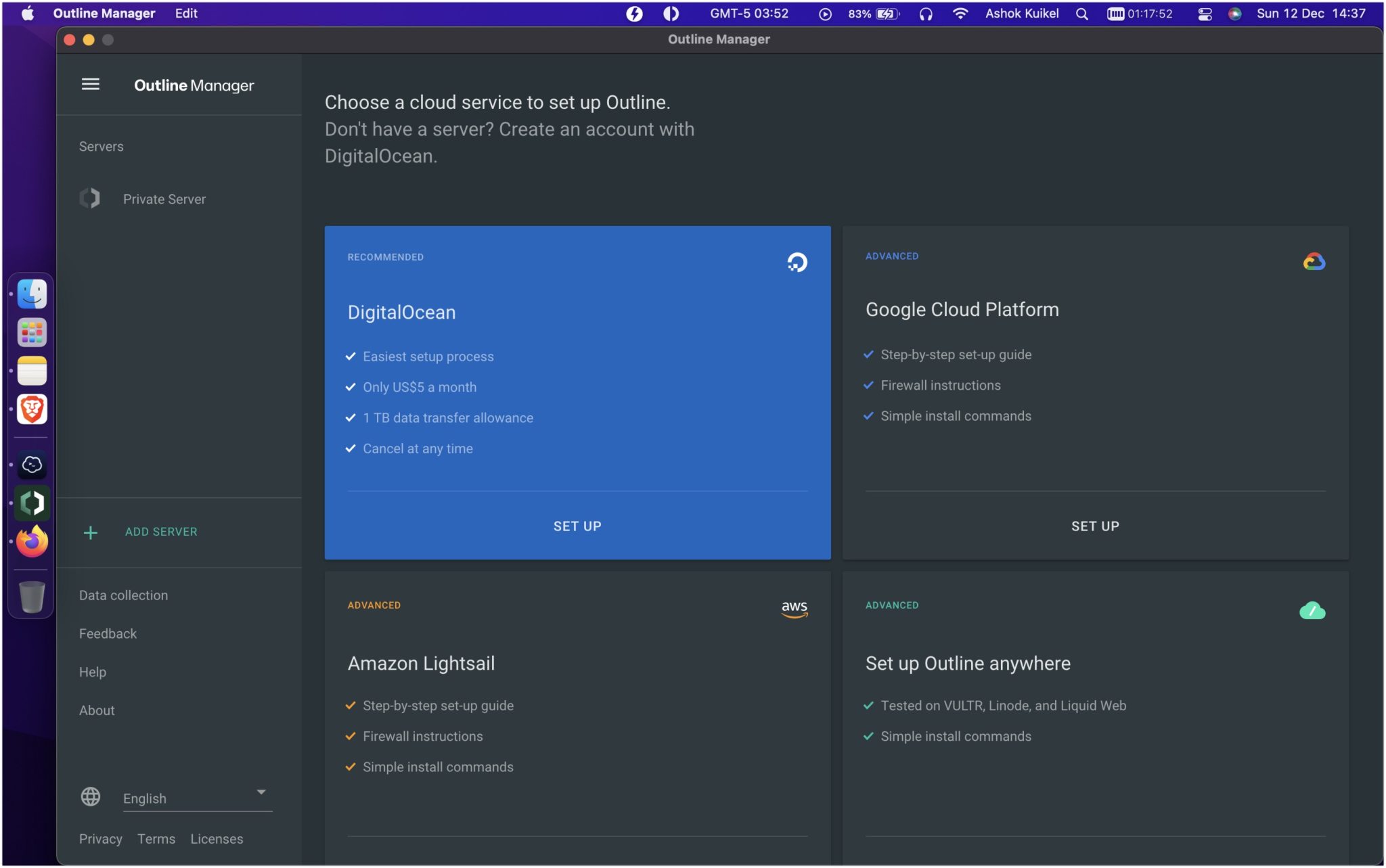Select the Servers section in the sidebar
This screenshot has height=868, width=1386.
tap(102, 145)
